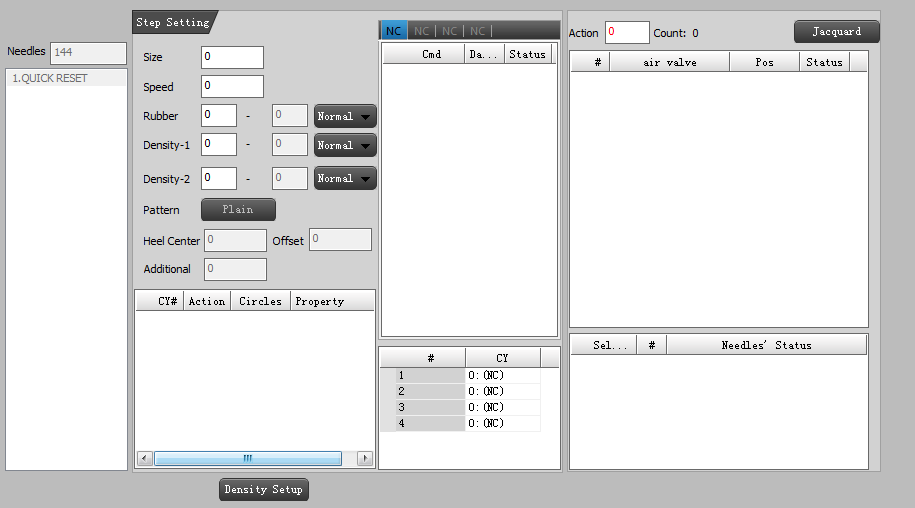Select the fourth NC tab

pos(477,31)
